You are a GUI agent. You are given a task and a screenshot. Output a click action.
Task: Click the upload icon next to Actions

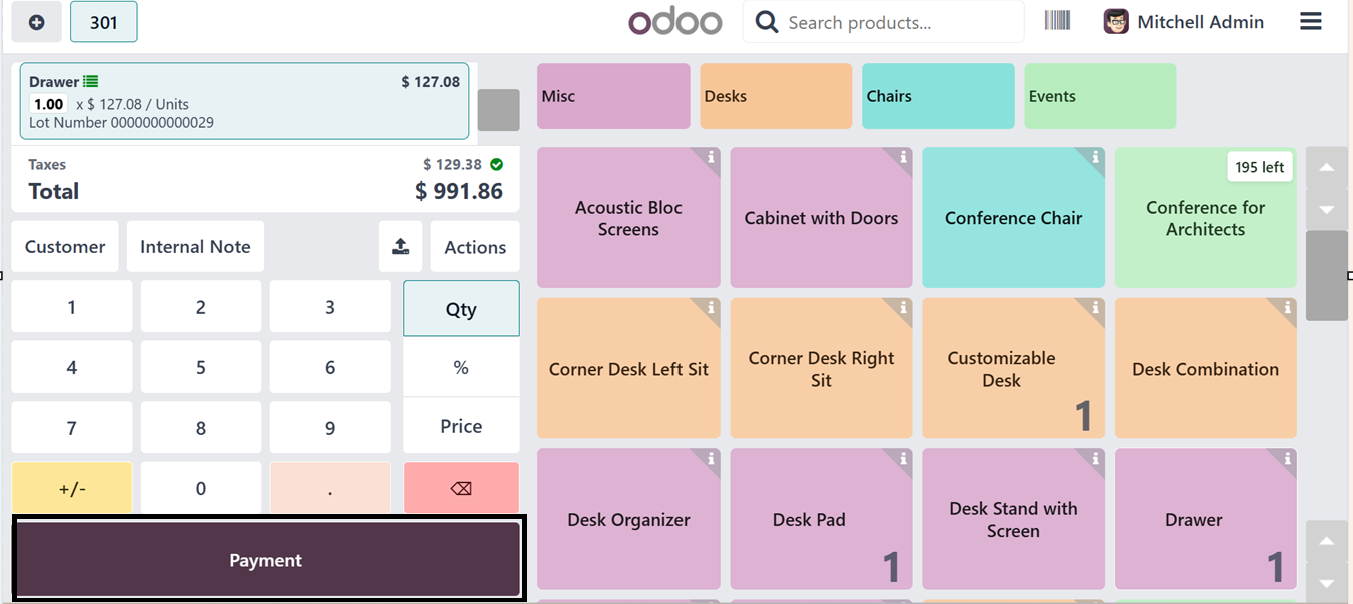pos(400,247)
